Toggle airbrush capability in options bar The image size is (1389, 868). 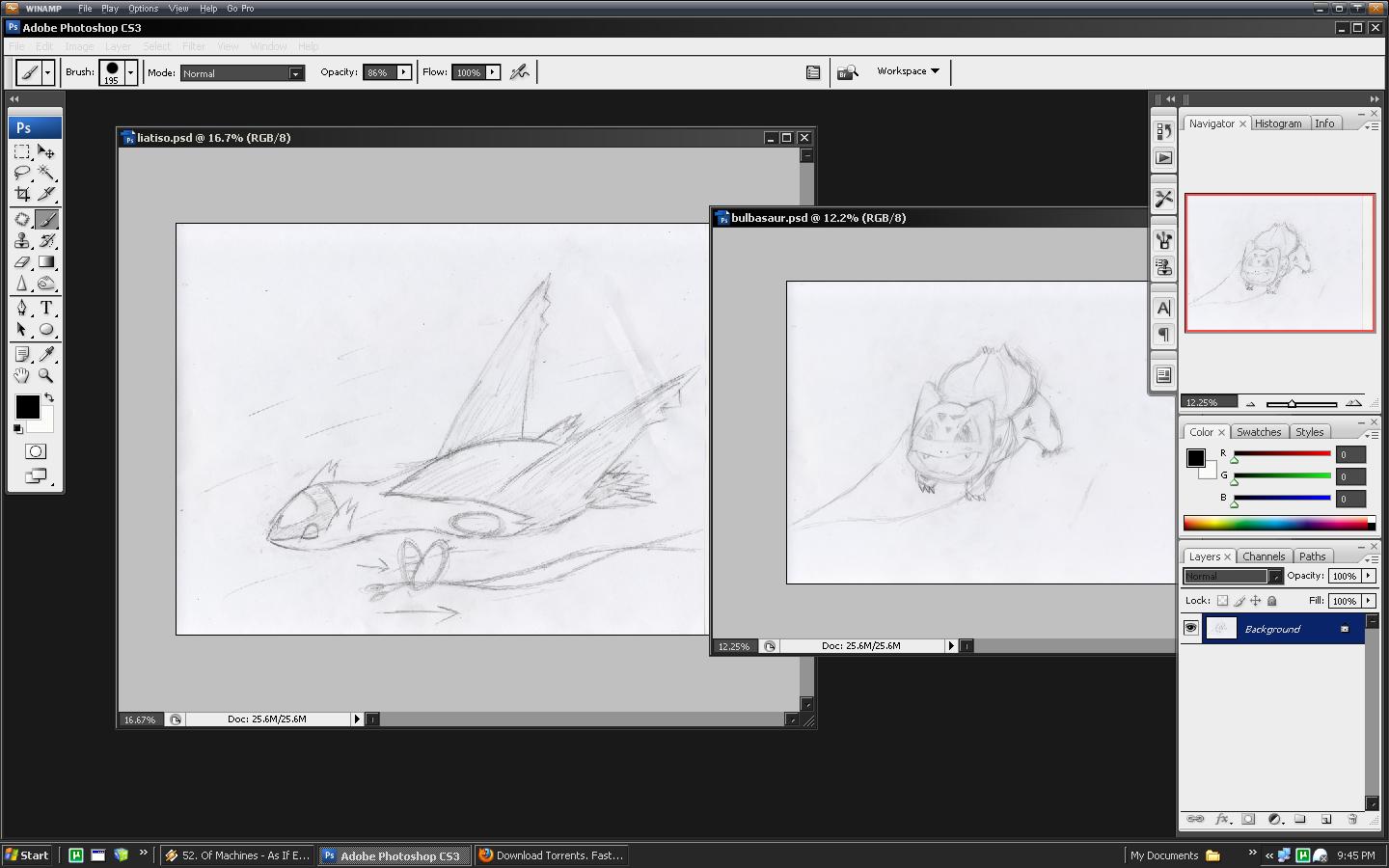[520, 71]
